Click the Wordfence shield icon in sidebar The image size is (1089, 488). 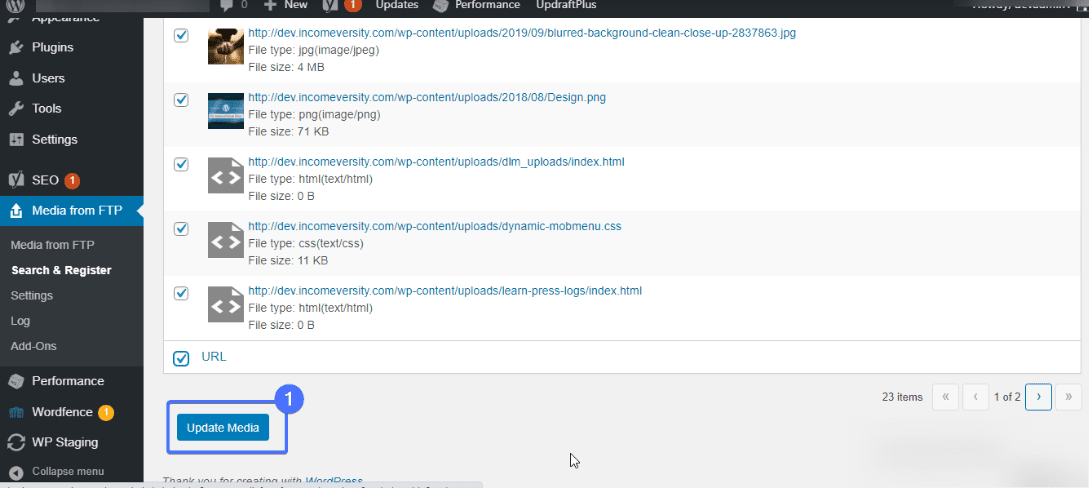(x=17, y=412)
